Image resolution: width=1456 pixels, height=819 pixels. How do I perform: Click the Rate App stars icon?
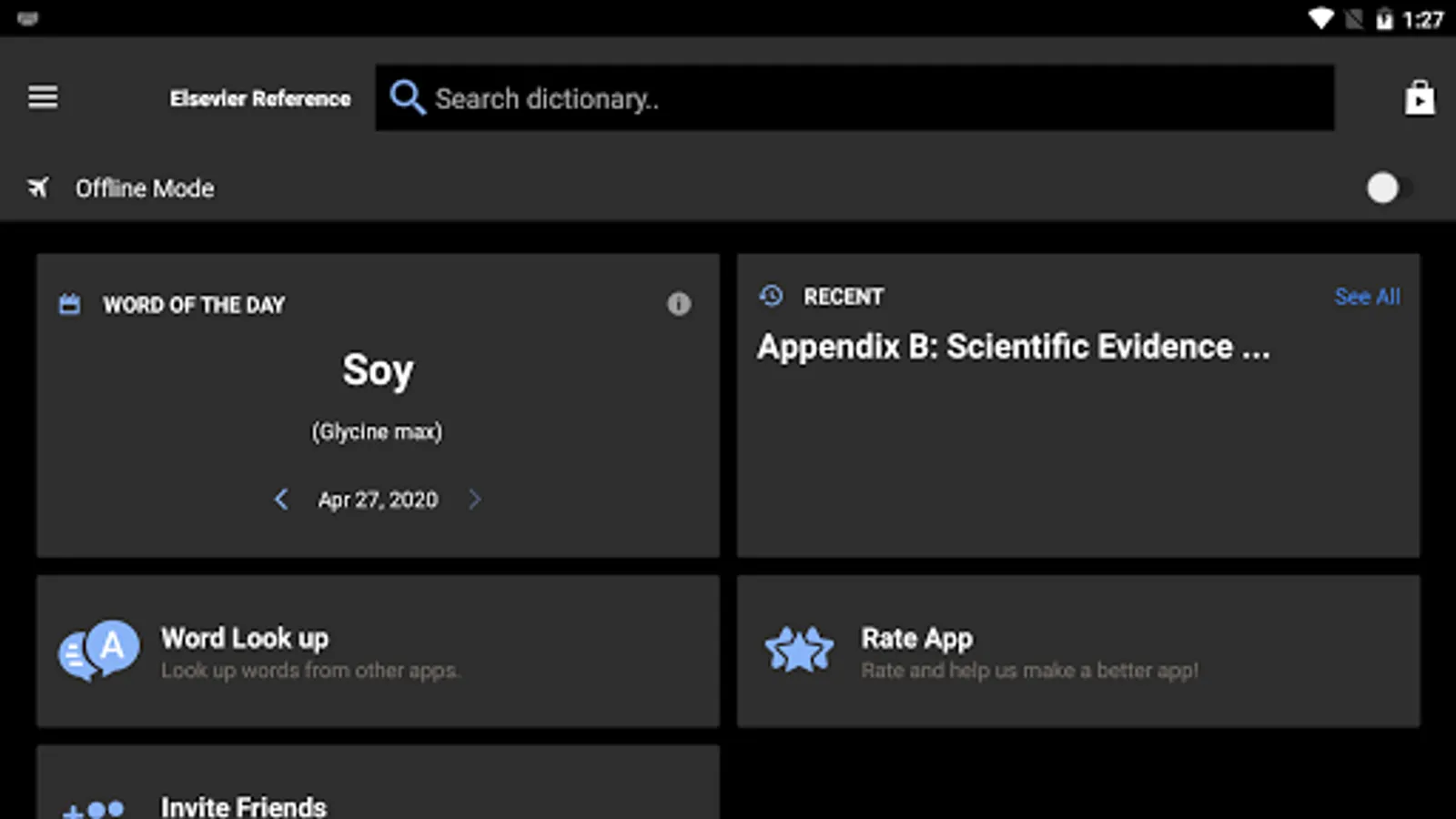click(799, 651)
